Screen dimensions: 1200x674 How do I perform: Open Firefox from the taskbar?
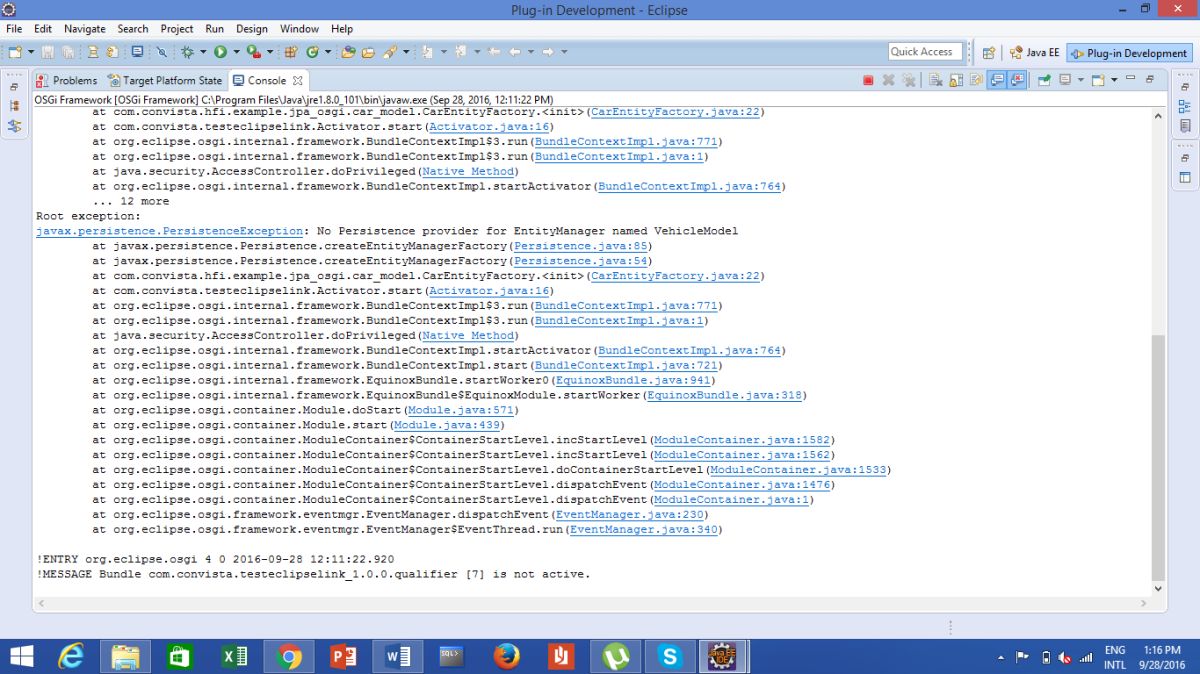point(507,656)
